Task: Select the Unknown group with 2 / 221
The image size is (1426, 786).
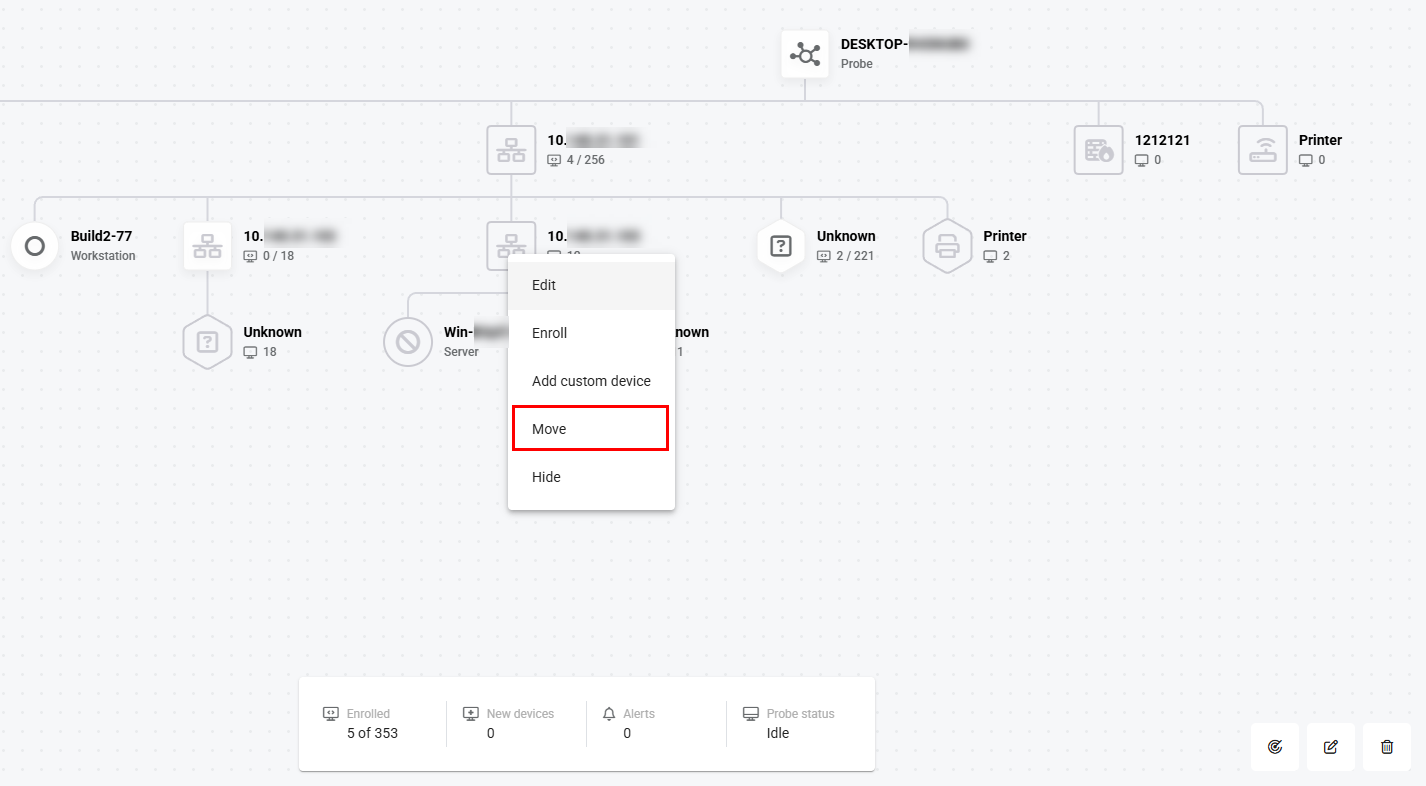Action: point(781,246)
